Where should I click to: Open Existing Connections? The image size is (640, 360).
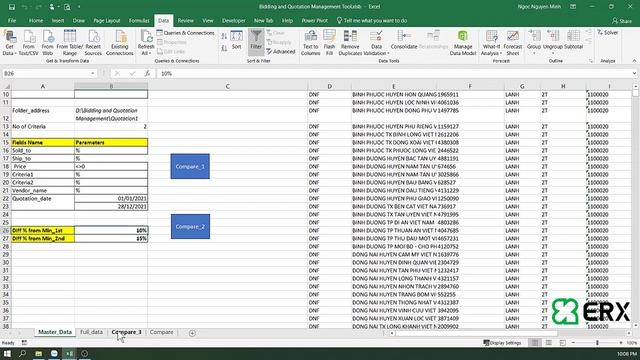tap(120, 43)
